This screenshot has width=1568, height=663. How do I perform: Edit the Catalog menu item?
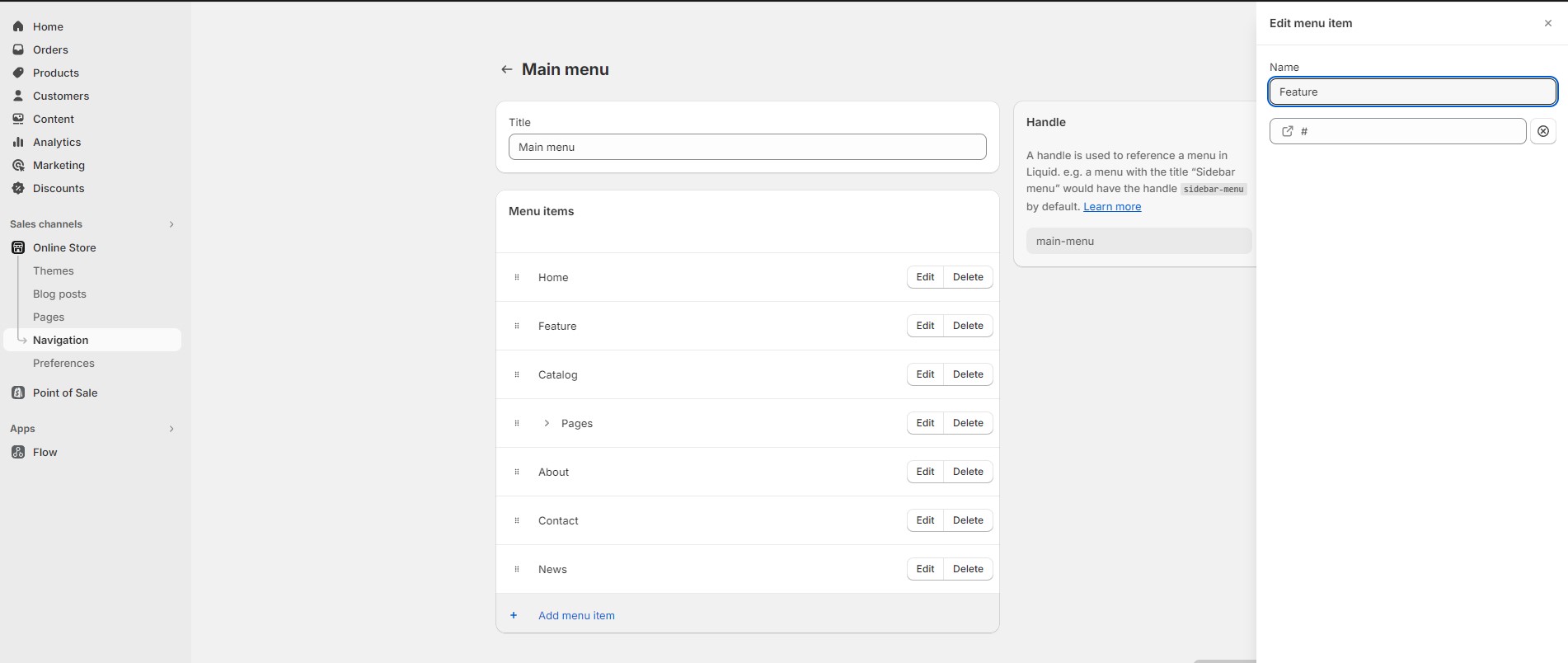925,374
